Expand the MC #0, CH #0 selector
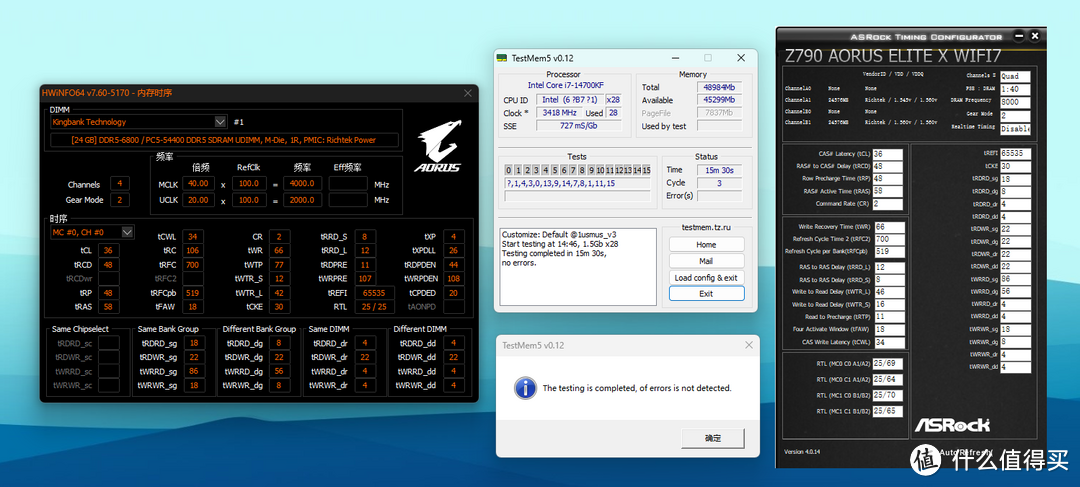Viewport: 1080px width, 487px height. [92, 232]
